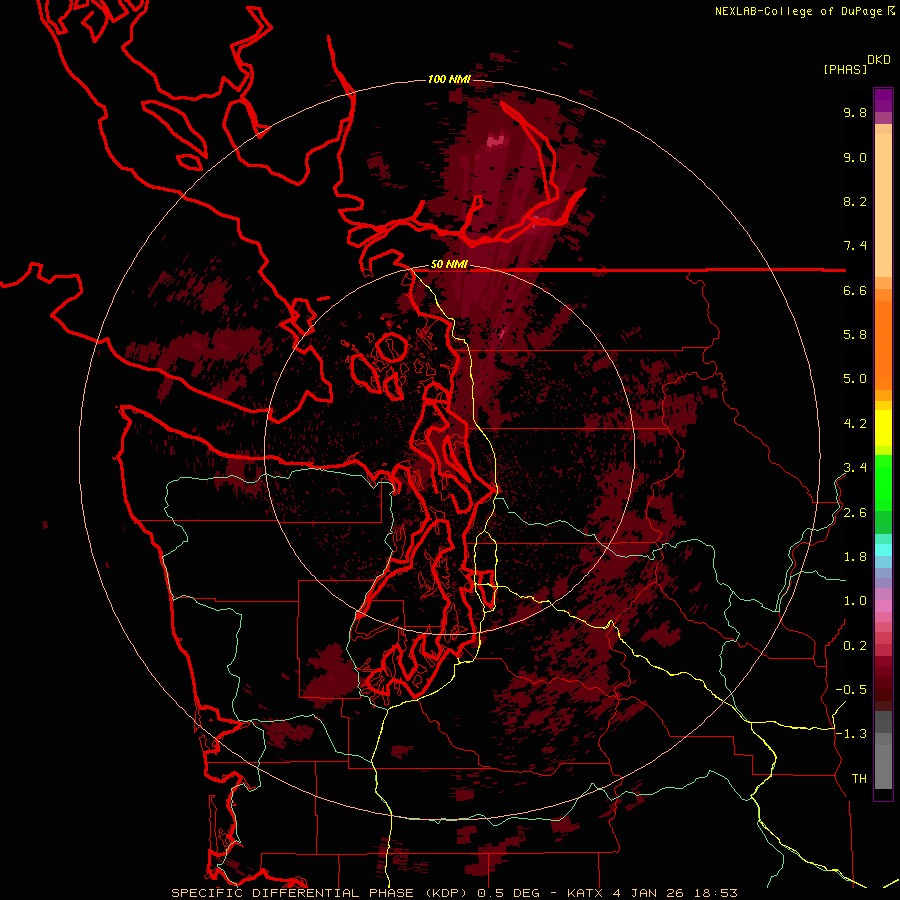Click the 9.8 value on the color scale
Screen dimensions: 900x900
[855, 112]
